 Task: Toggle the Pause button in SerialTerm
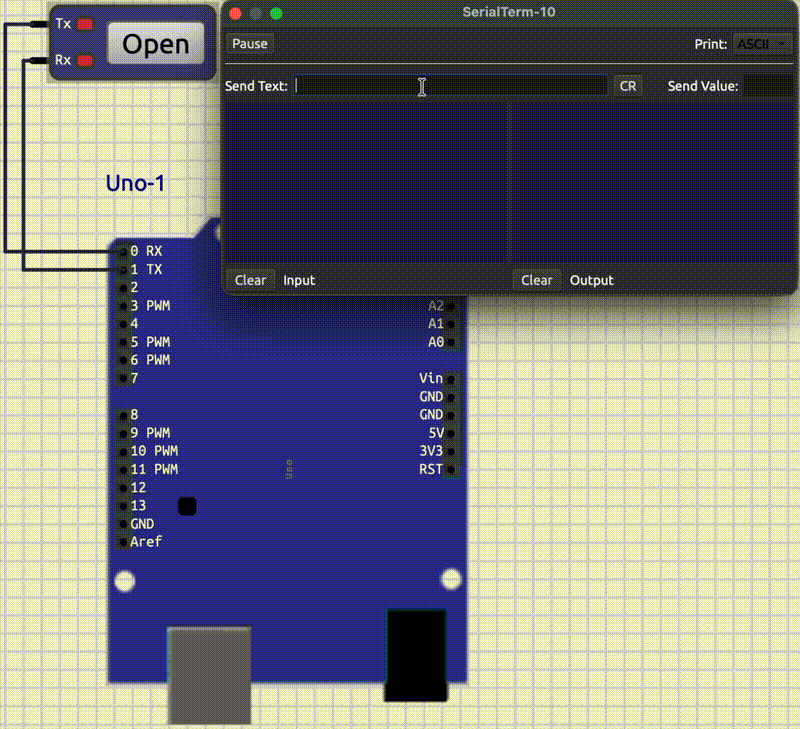(250, 44)
